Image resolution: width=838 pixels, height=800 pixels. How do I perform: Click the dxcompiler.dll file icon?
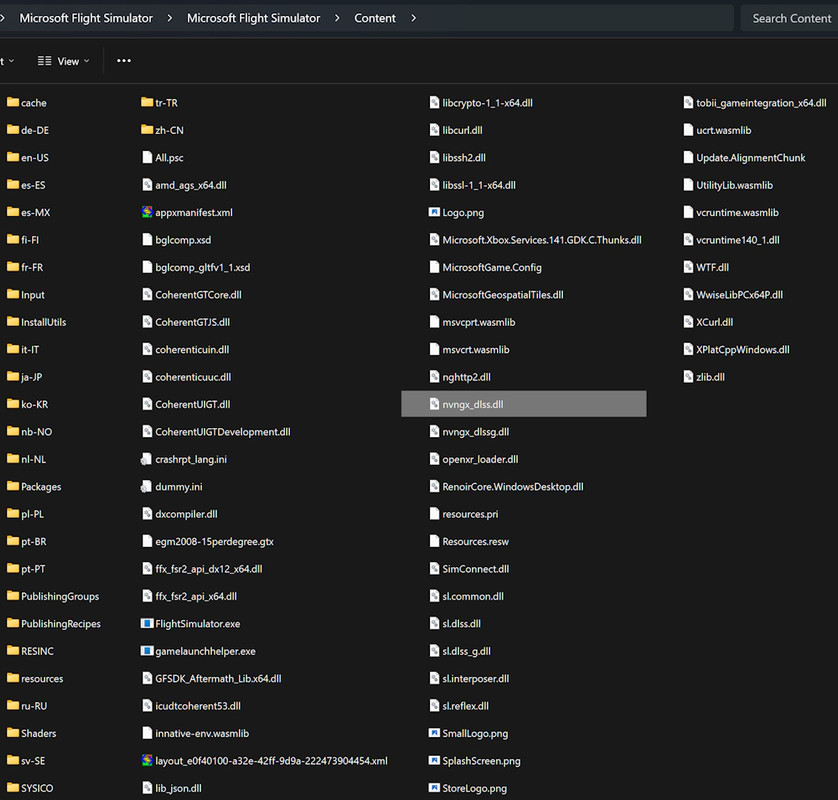click(147, 514)
